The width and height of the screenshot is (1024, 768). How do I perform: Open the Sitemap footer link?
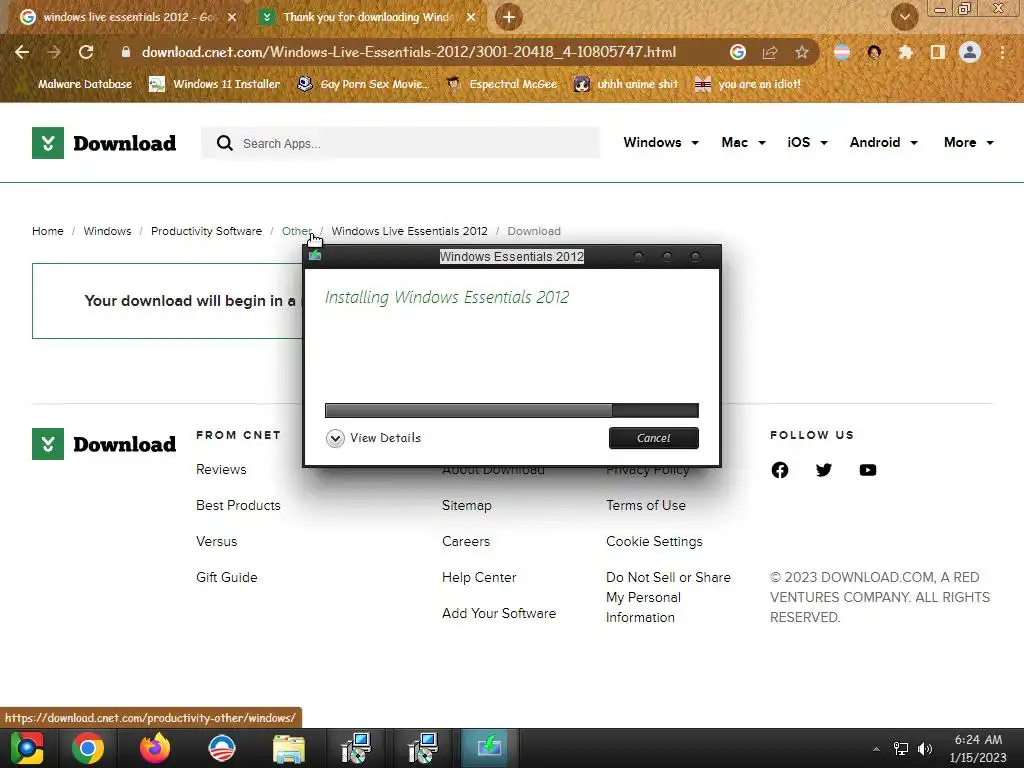pyautogui.click(x=466, y=505)
